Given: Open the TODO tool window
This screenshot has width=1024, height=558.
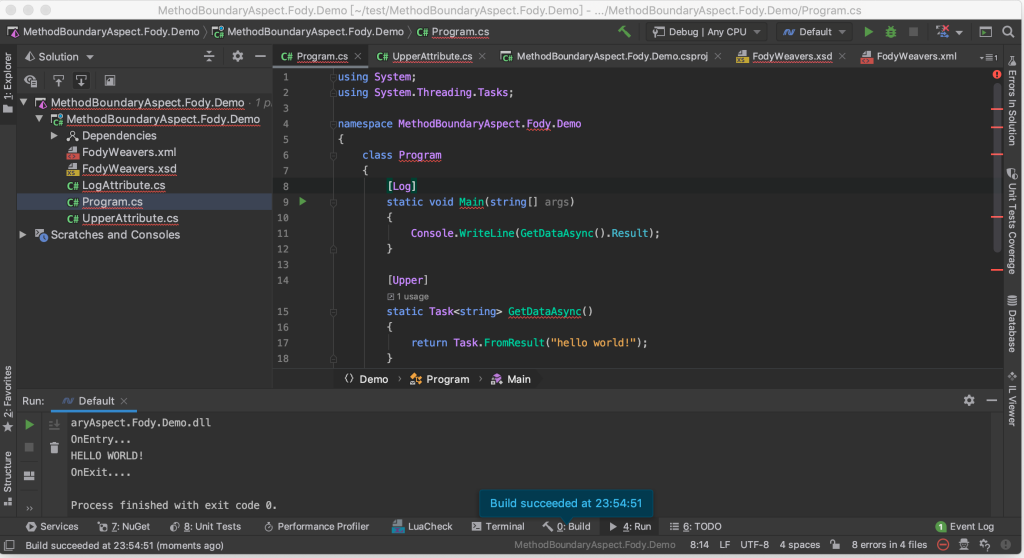Looking at the screenshot, I should [x=696, y=527].
